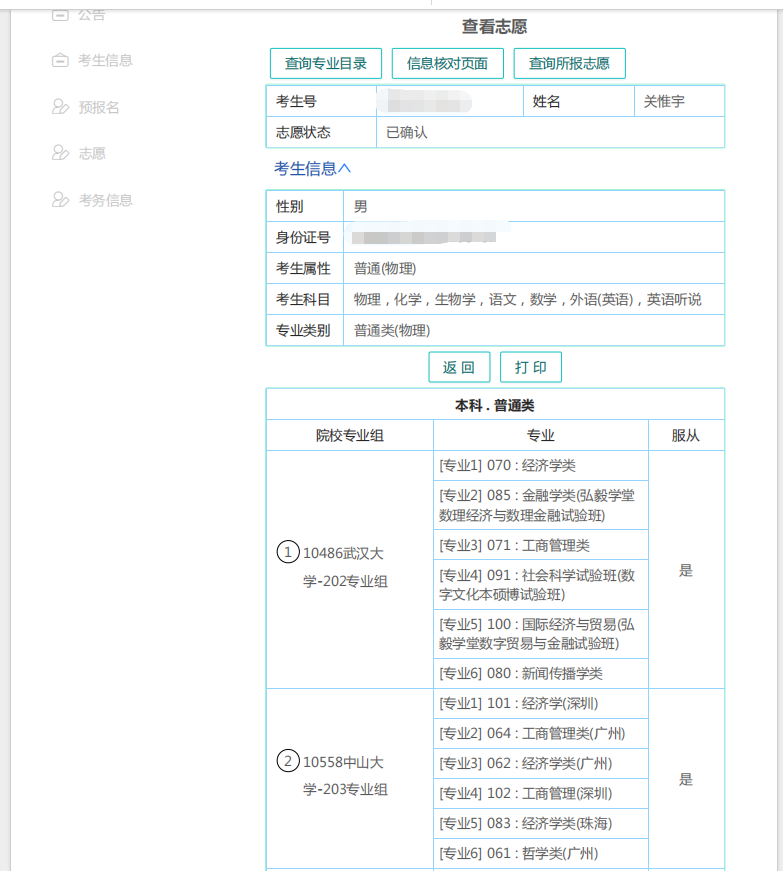Click the 查询所报志愿 button
This screenshot has width=783, height=871.
pyautogui.click(x=569, y=63)
